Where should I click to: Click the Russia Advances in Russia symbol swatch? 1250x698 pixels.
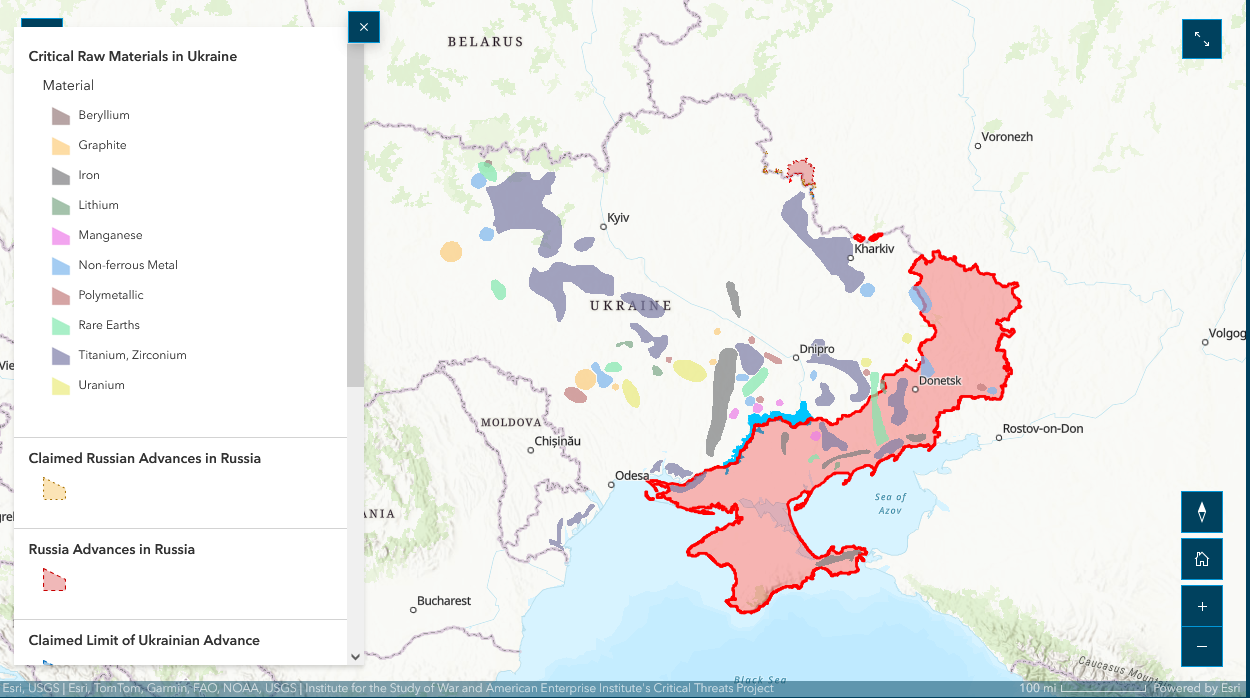55,580
